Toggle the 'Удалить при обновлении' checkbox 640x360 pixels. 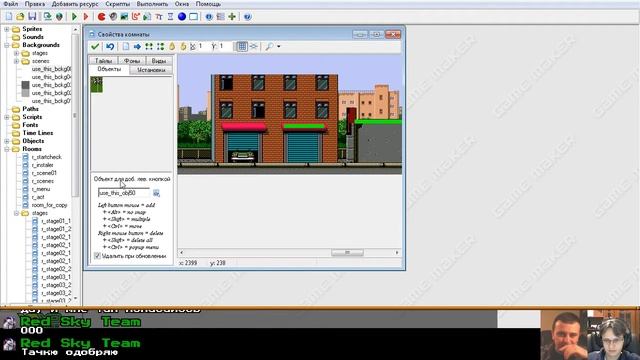[97, 256]
